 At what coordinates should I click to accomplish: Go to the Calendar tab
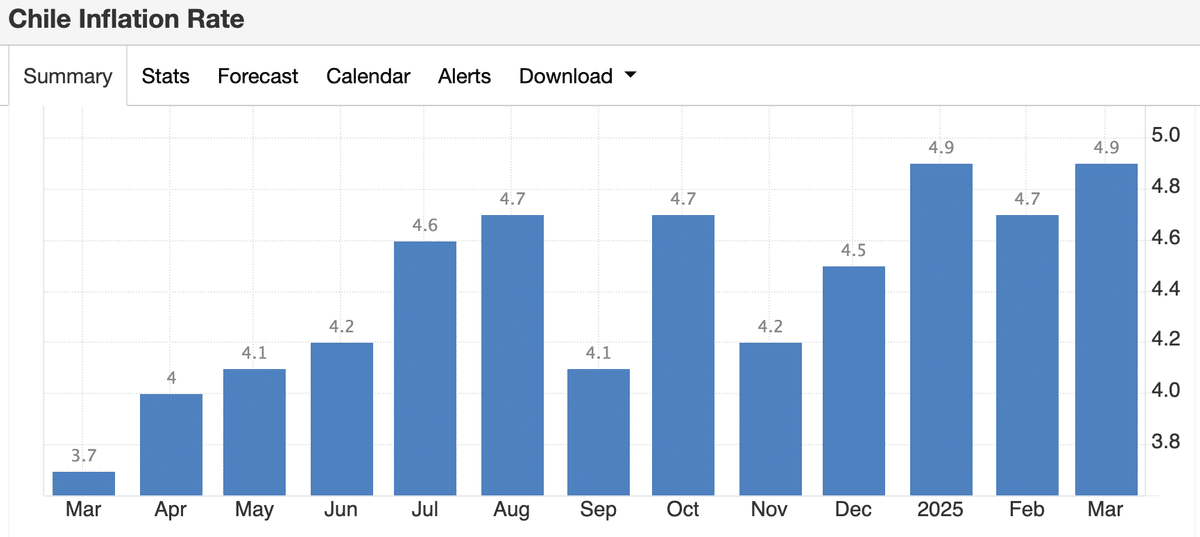point(368,77)
